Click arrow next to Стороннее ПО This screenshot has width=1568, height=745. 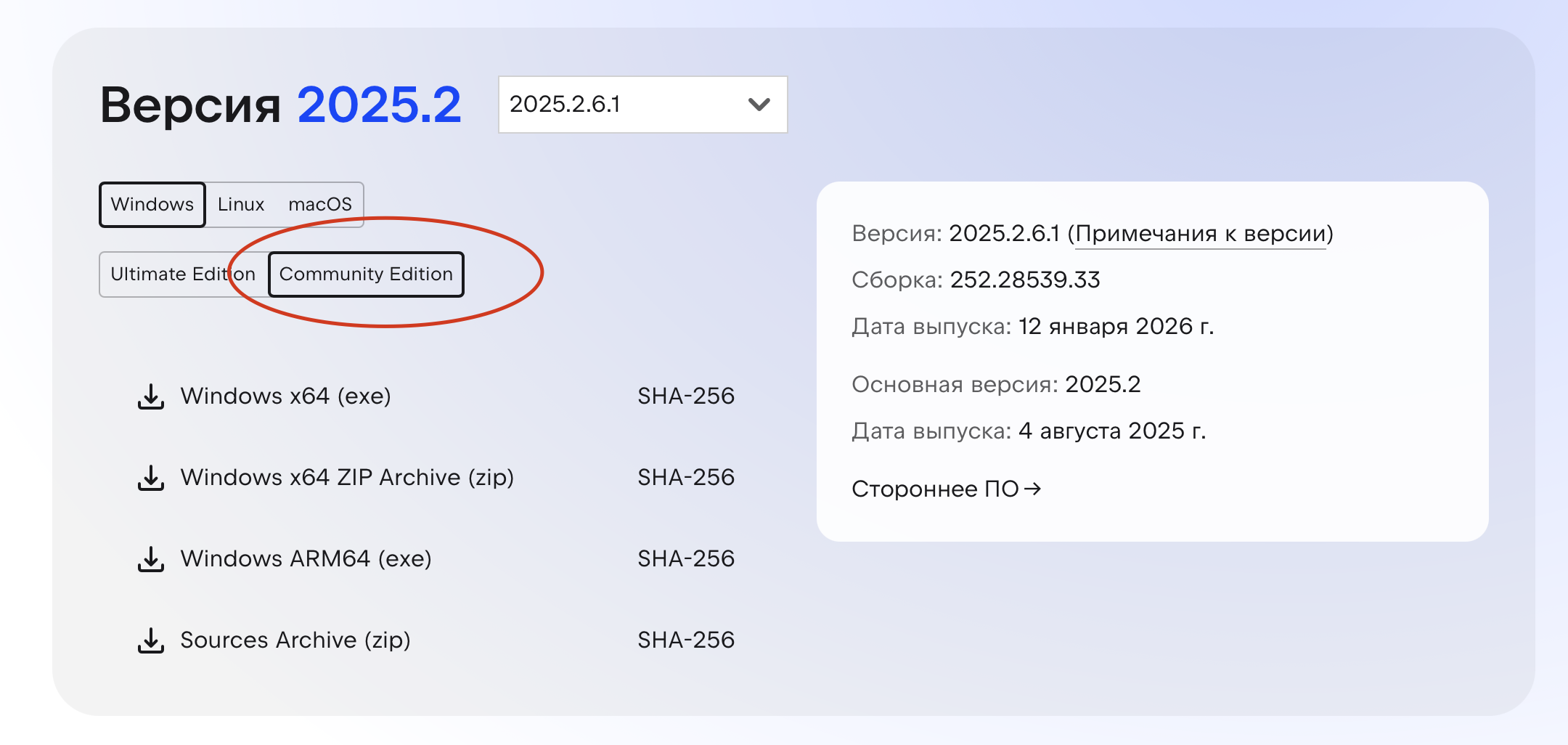tap(1032, 489)
